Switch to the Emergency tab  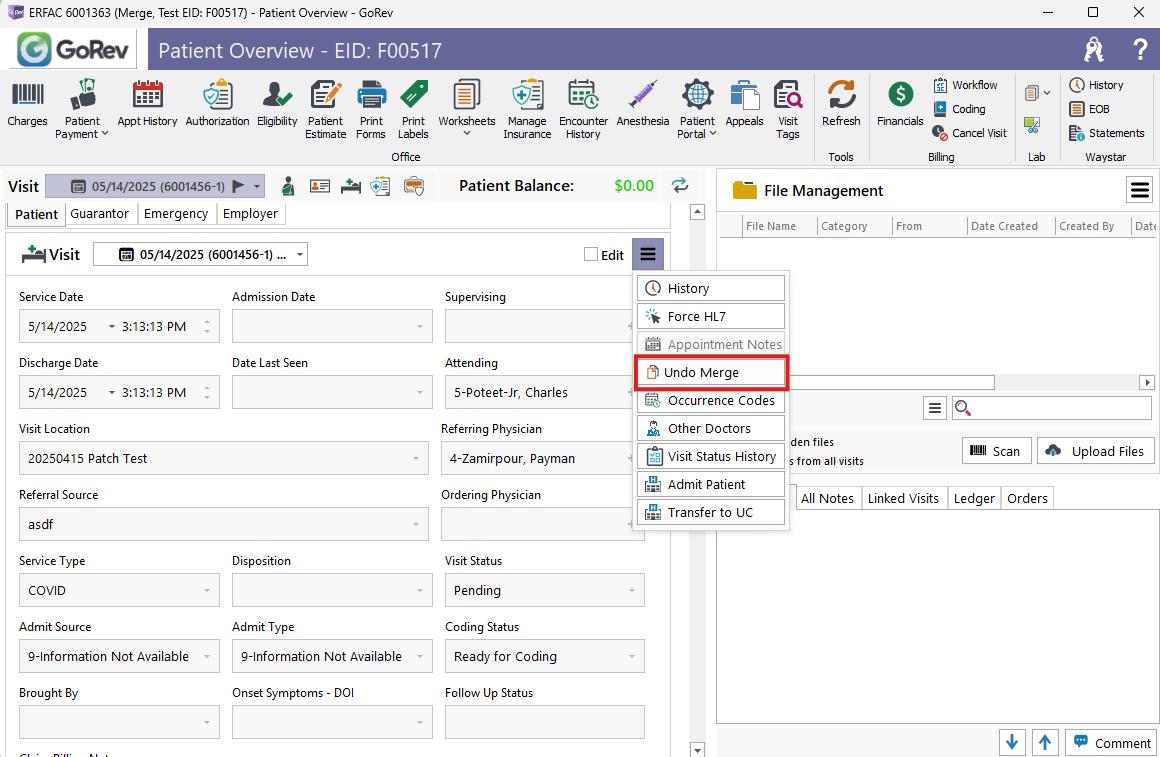(x=176, y=214)
